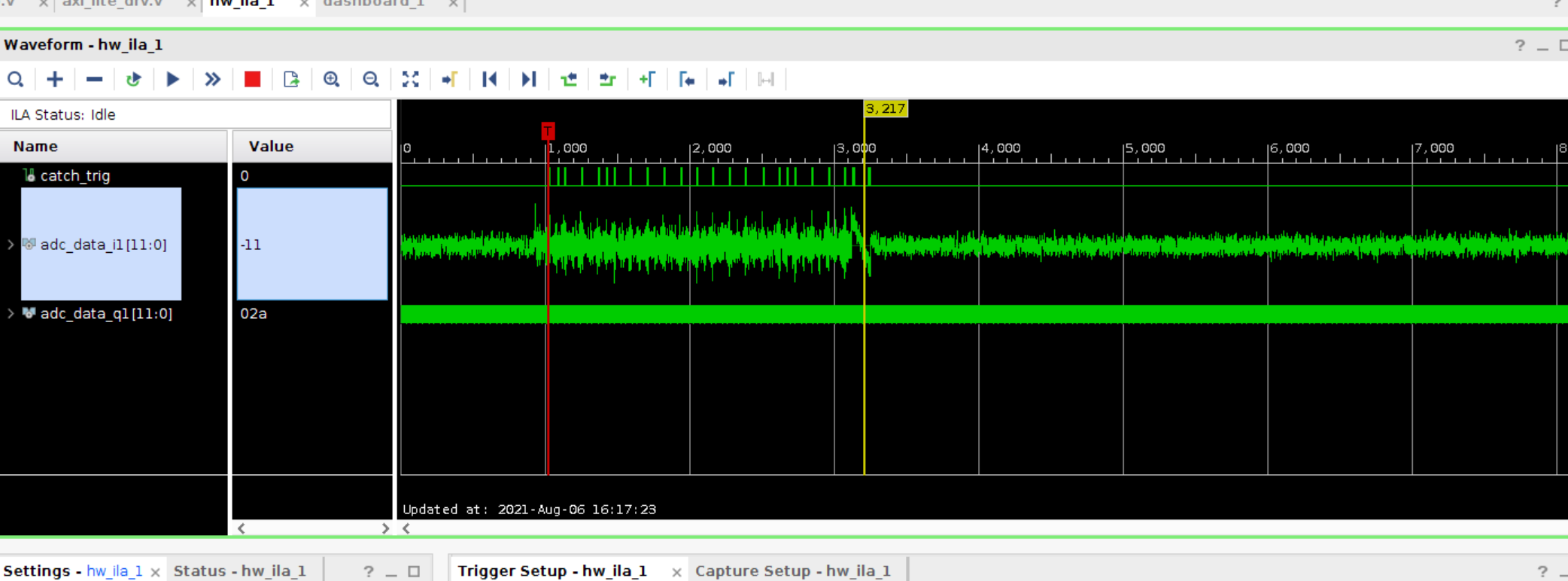Click the 4,000 tick on the time ruler
Screen dimensions: 1568x581
(1001, 148)
